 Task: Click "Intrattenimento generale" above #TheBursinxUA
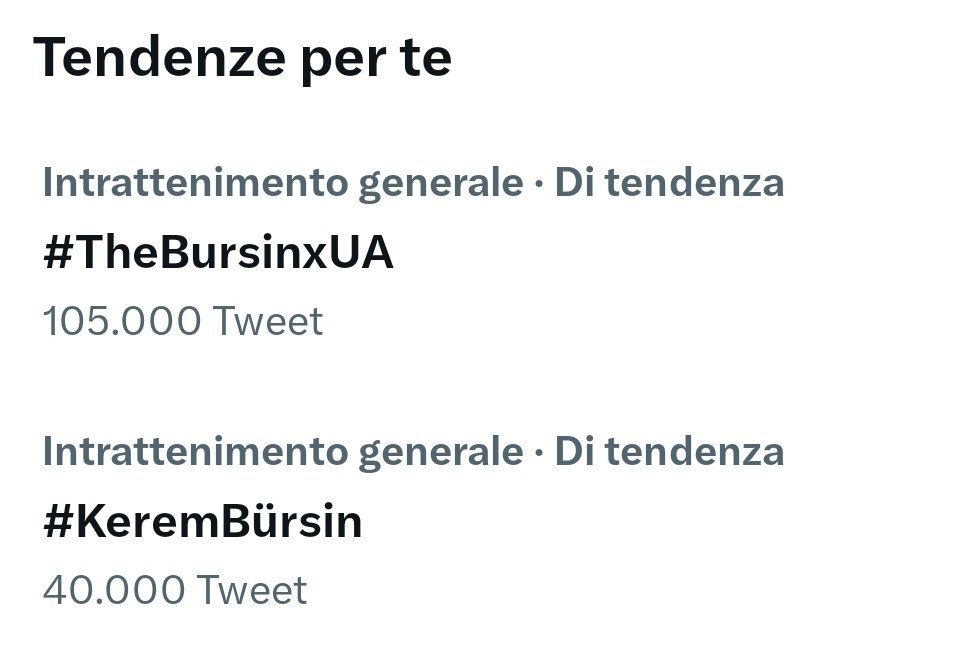coord(283,183)
